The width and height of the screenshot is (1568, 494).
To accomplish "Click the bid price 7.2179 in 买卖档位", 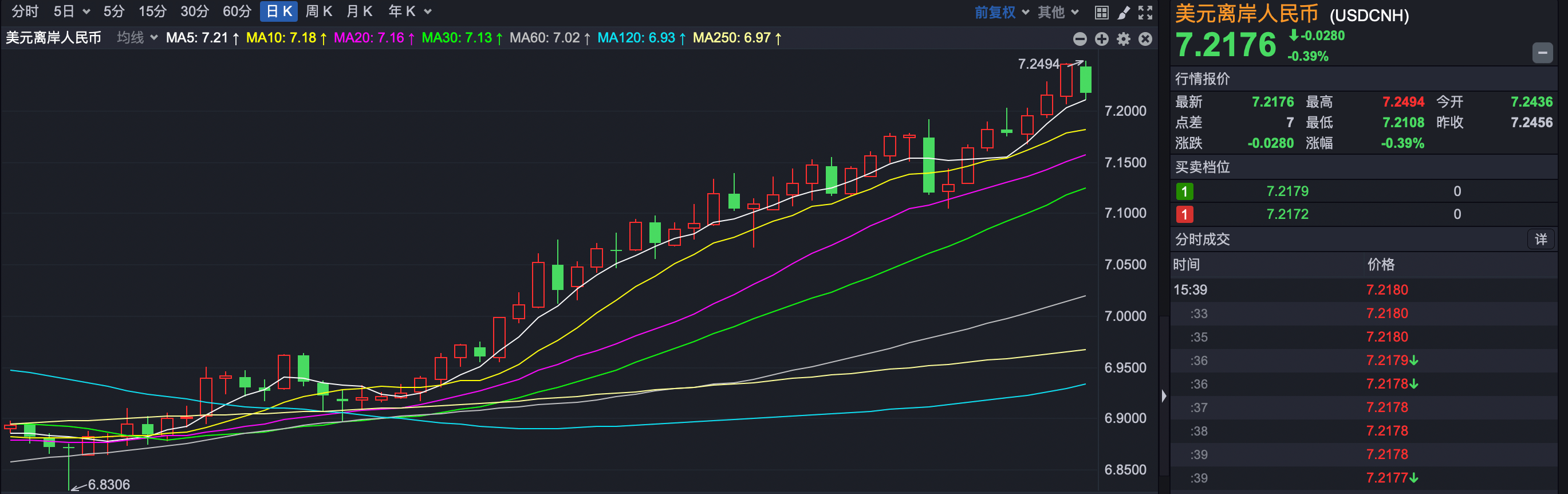I will 1287,191.
